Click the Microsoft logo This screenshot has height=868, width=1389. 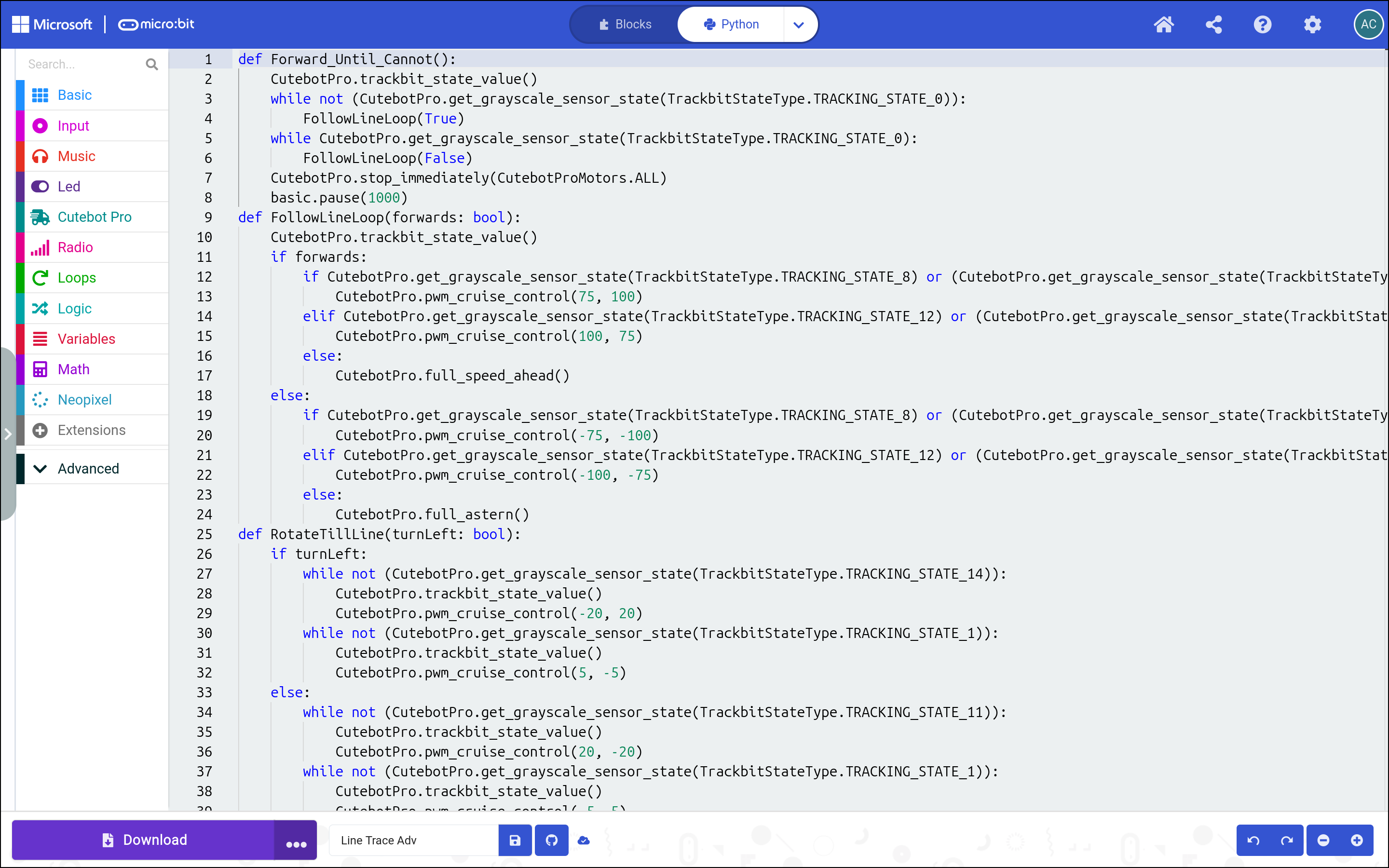52,24
